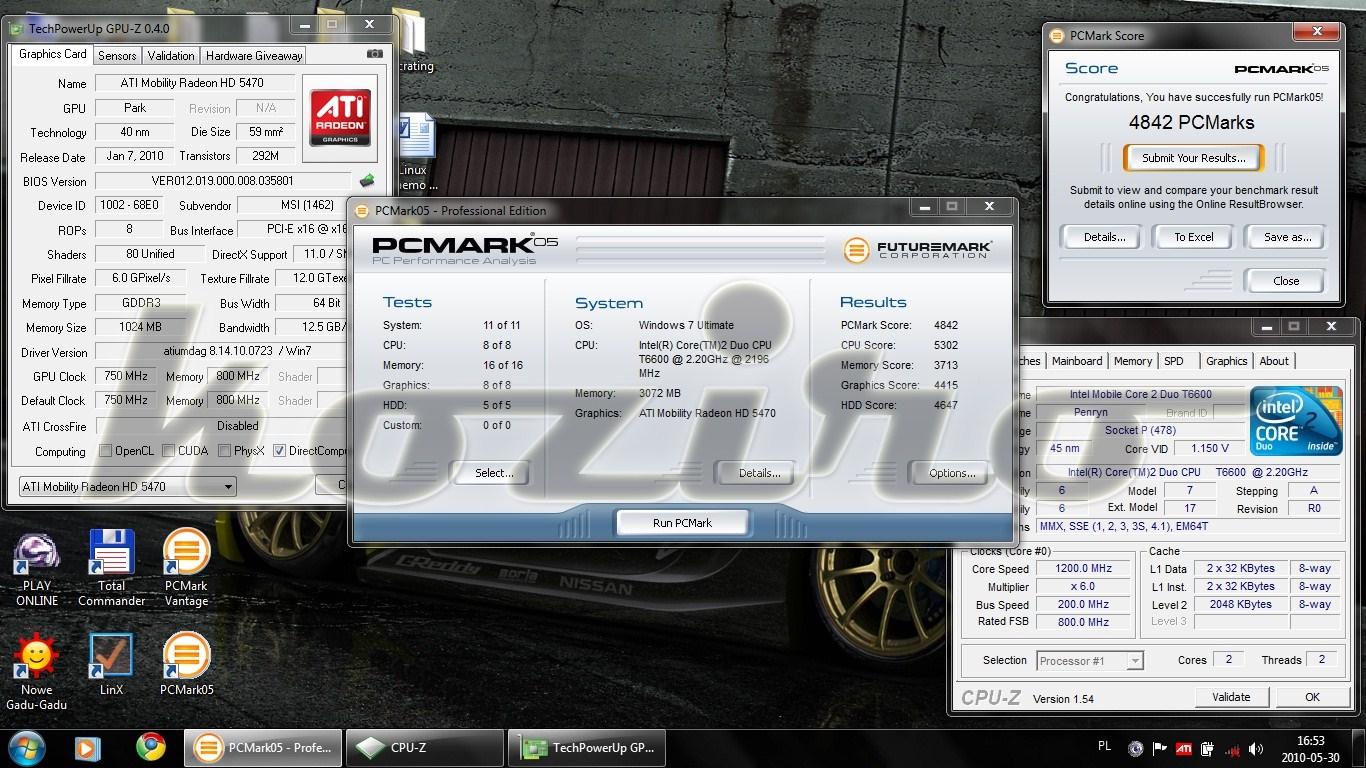The width and height of the screenshot is (1366, 768).
Task: Open the Graphics tab in CPU-Z
Action: (x=1226, y=361)
